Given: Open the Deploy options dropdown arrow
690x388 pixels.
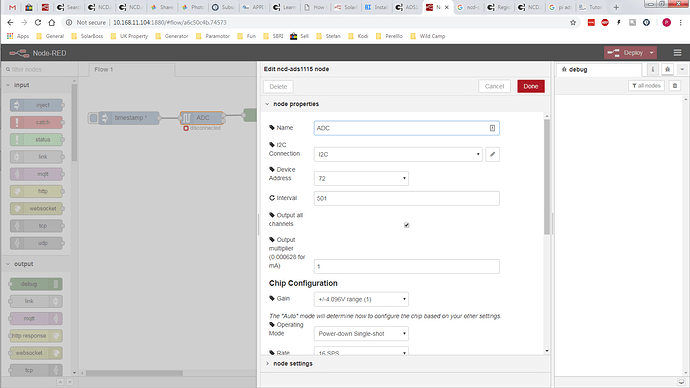Looking at the screenshot, I should 652,53.
